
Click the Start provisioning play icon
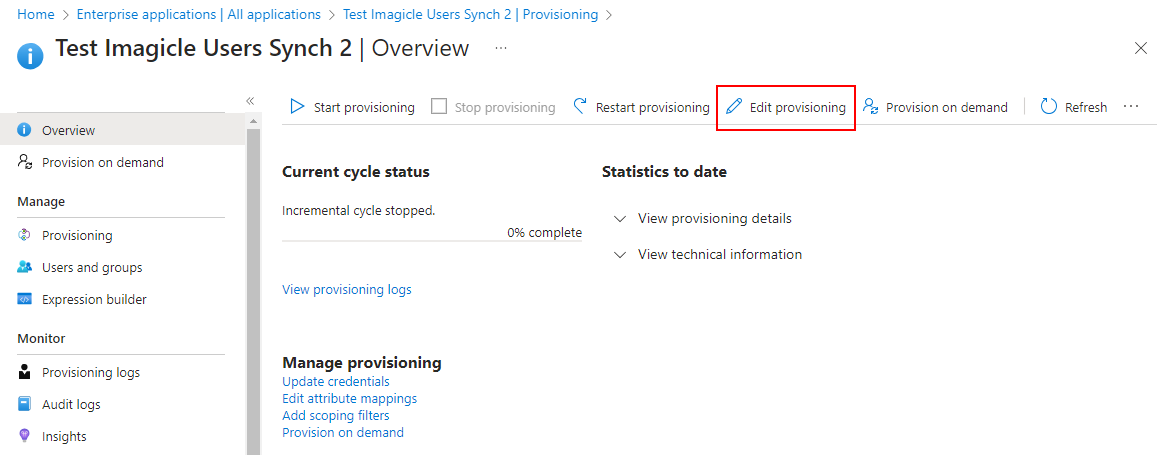[x=297, y=107]
